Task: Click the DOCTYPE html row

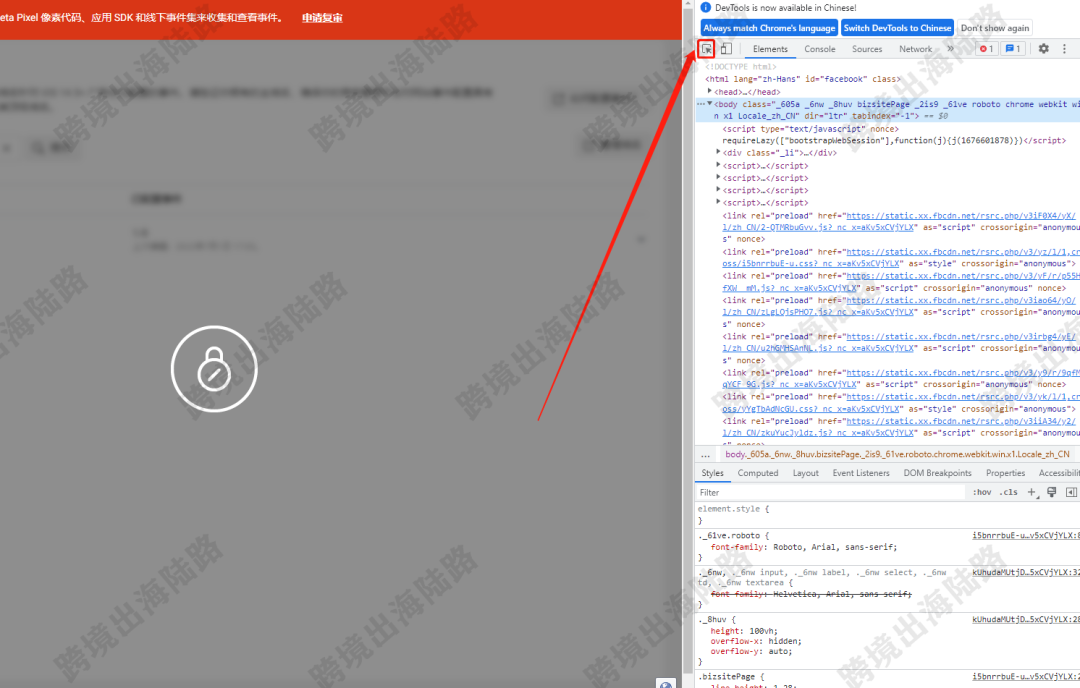Action: click(x=740, y=67)
